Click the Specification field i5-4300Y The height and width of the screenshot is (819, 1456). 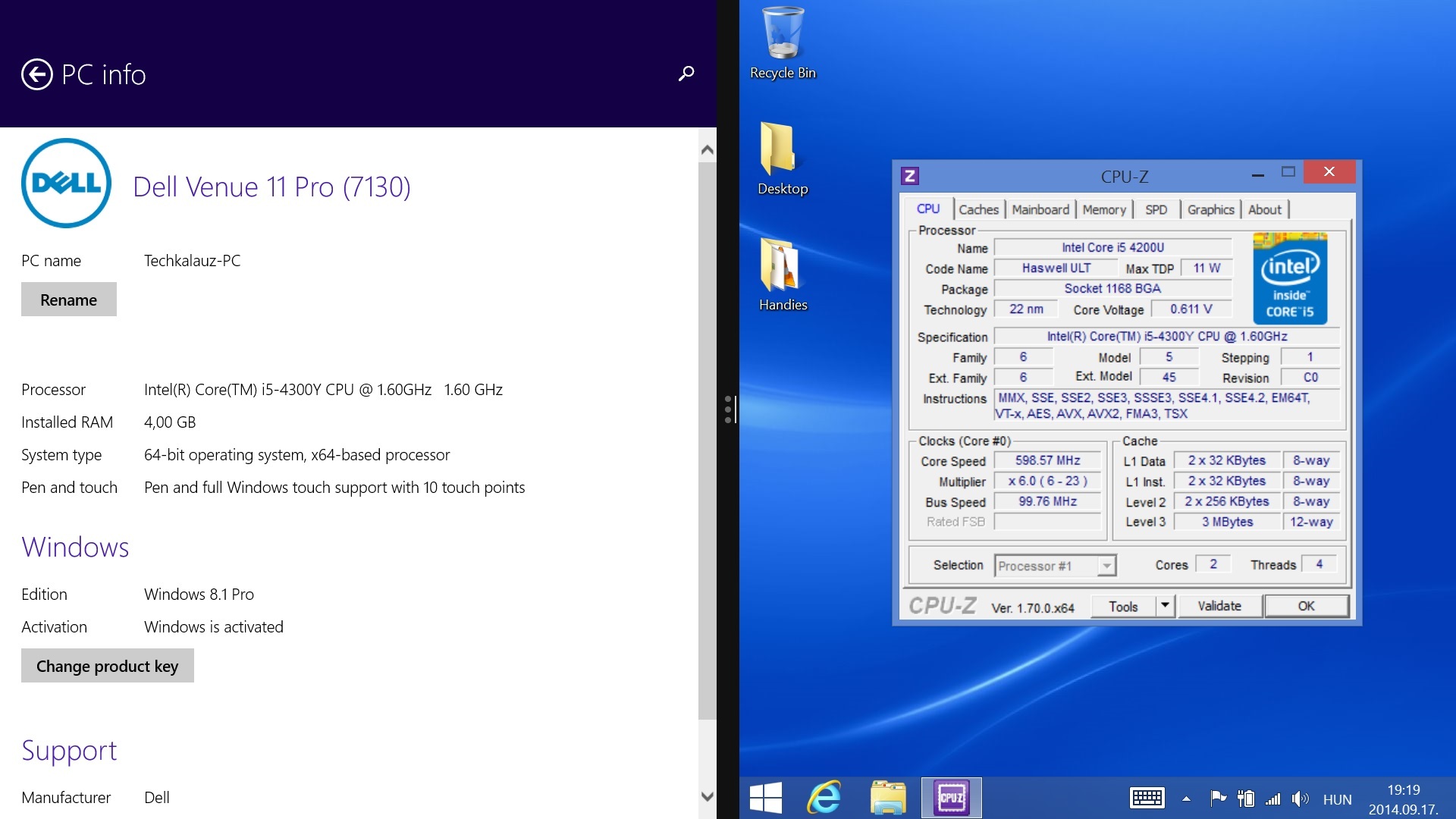tap(1167, 337)
